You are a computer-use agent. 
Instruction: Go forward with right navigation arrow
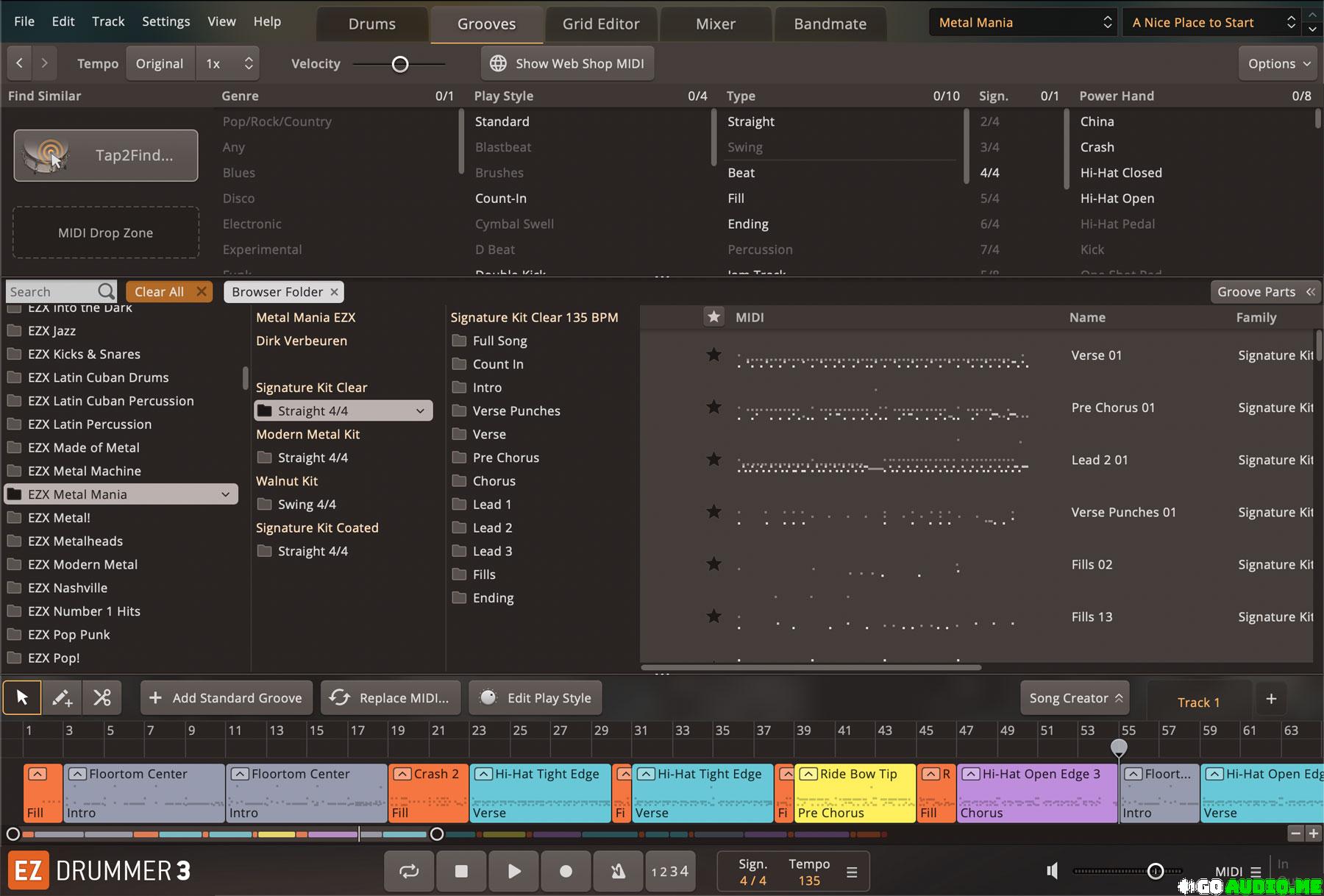[45, 63]
